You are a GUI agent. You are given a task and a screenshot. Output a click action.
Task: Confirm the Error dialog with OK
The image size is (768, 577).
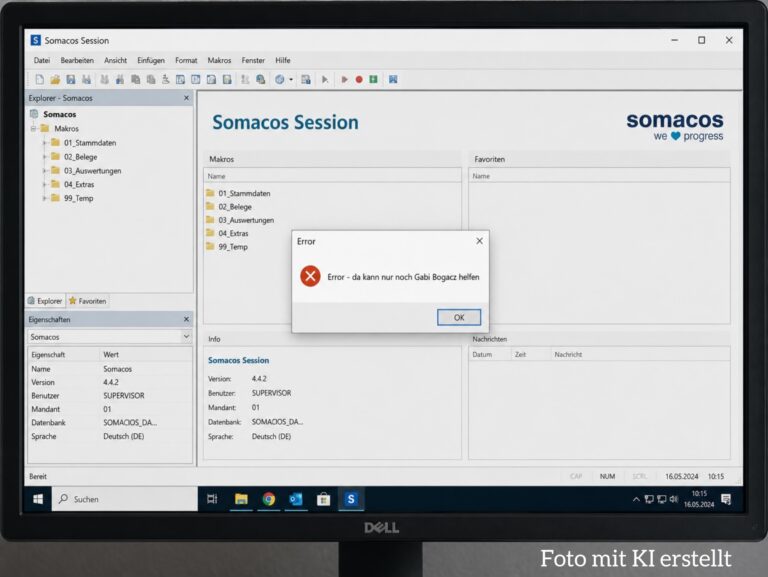pos(459,317)
